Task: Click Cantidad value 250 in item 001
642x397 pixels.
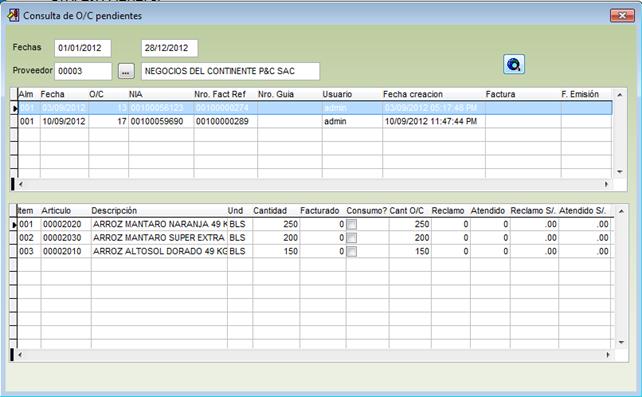Action: click(276, 224)
